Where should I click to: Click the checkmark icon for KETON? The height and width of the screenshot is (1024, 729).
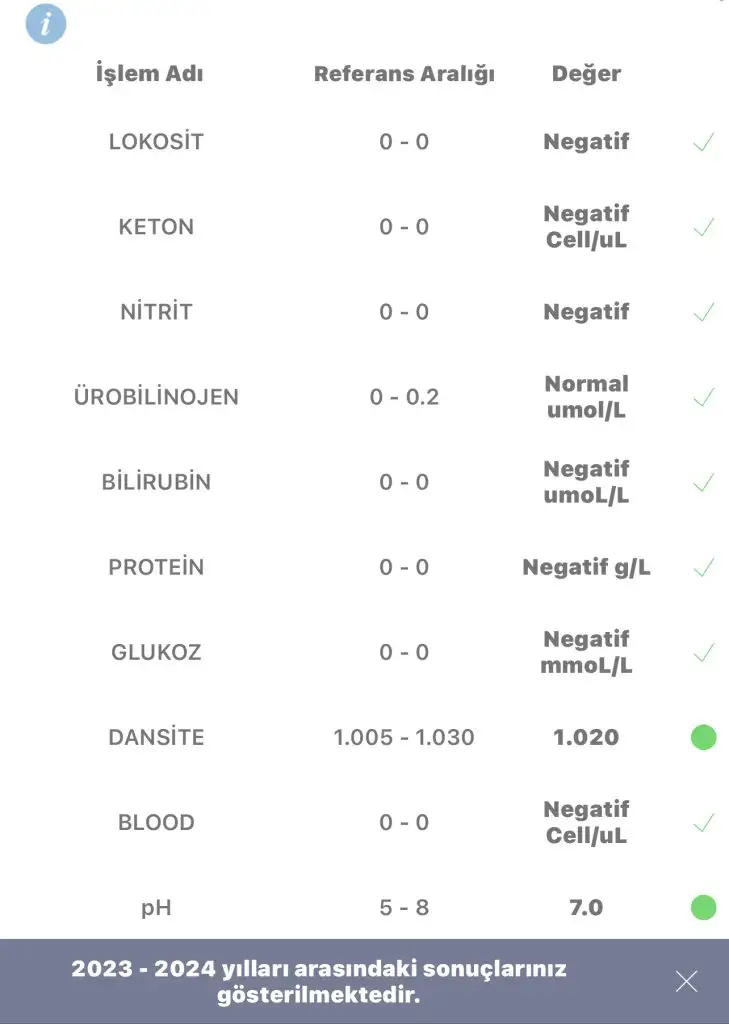[x=704, y=227]
